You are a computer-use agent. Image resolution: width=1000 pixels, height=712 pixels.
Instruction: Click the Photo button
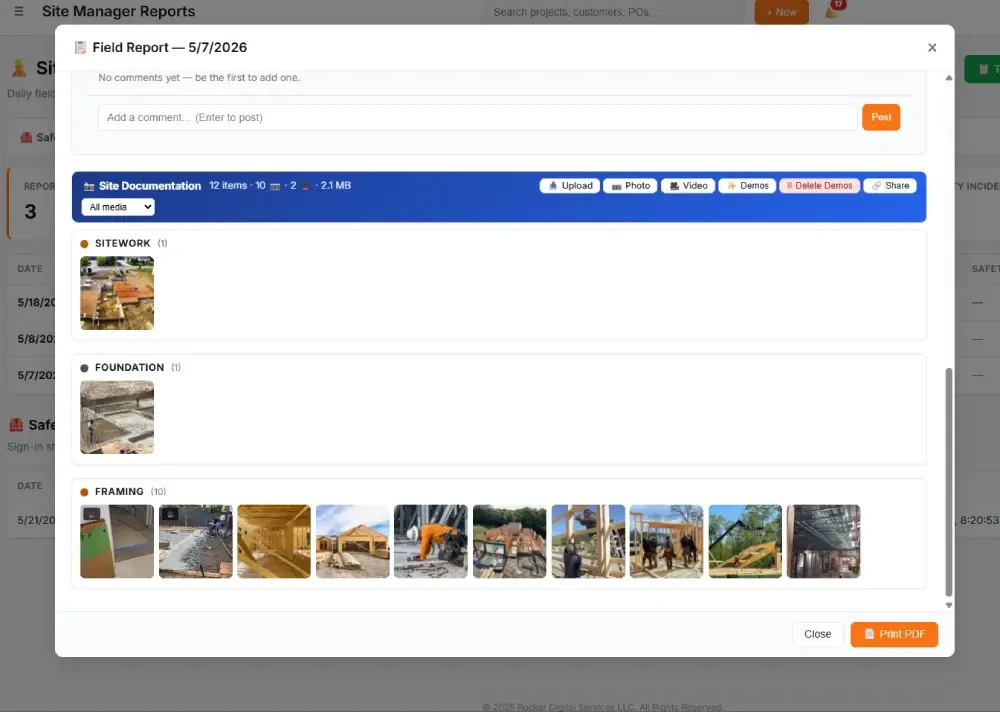coord(630,186)
